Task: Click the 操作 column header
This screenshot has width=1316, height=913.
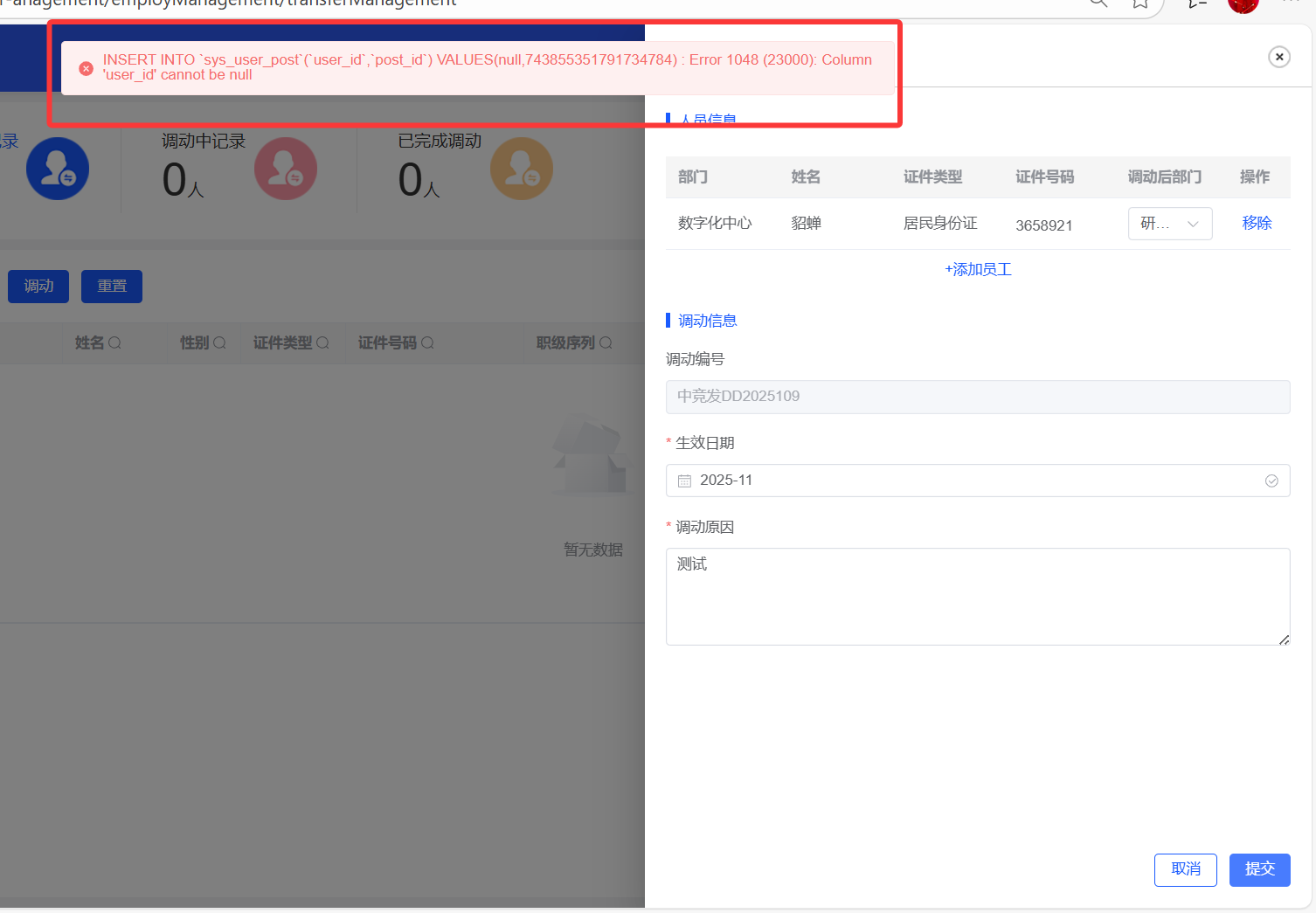Action: coord(1255,177)
